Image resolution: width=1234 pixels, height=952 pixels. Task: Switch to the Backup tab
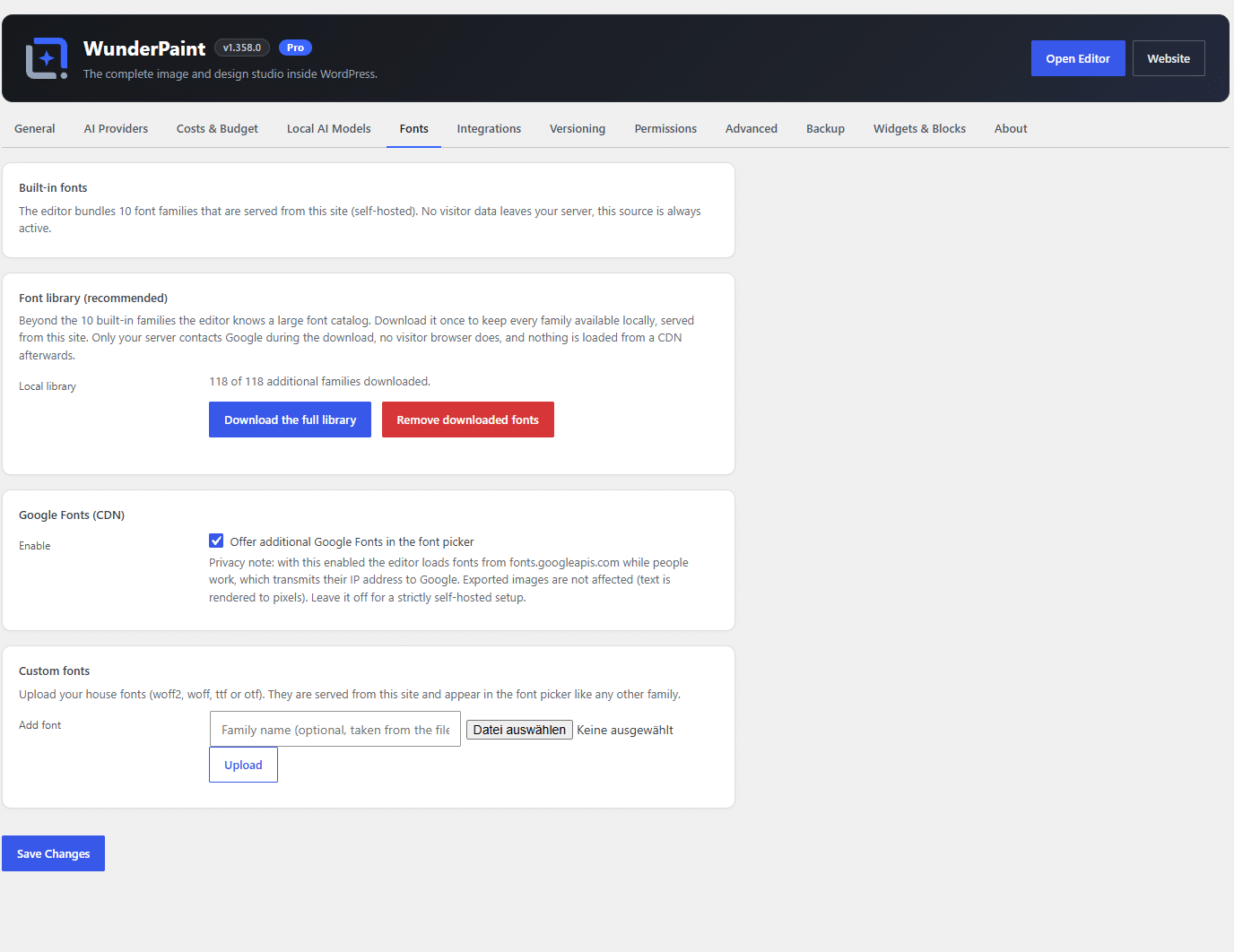pyautogui.click(x=825, y=129)
